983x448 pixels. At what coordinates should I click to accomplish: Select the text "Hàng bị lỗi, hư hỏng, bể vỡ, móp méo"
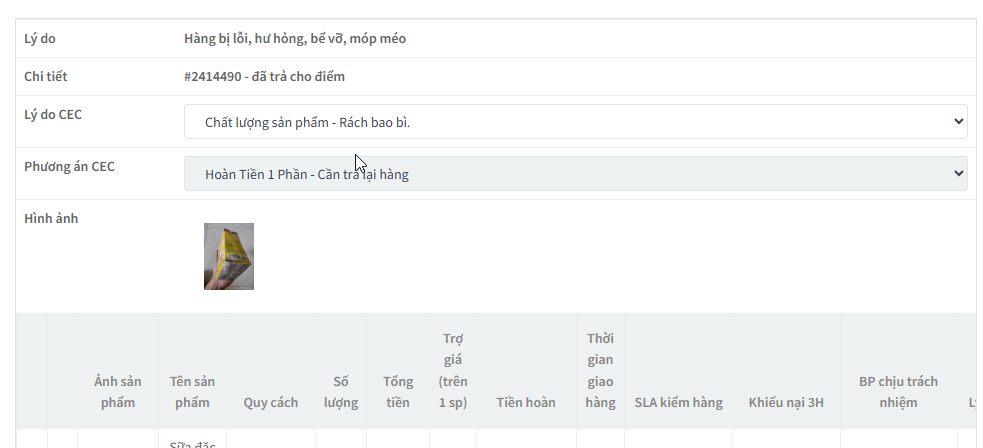[295, 38]
